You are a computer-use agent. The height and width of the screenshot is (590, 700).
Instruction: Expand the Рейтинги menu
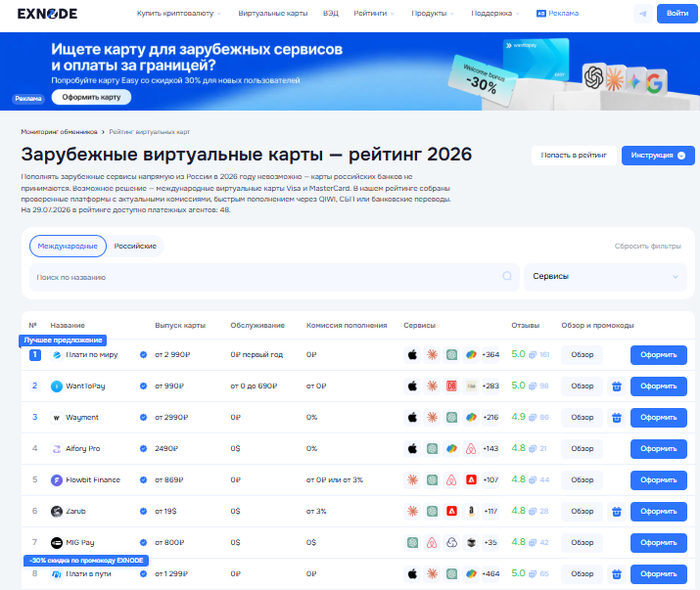[x=374, y=13]
